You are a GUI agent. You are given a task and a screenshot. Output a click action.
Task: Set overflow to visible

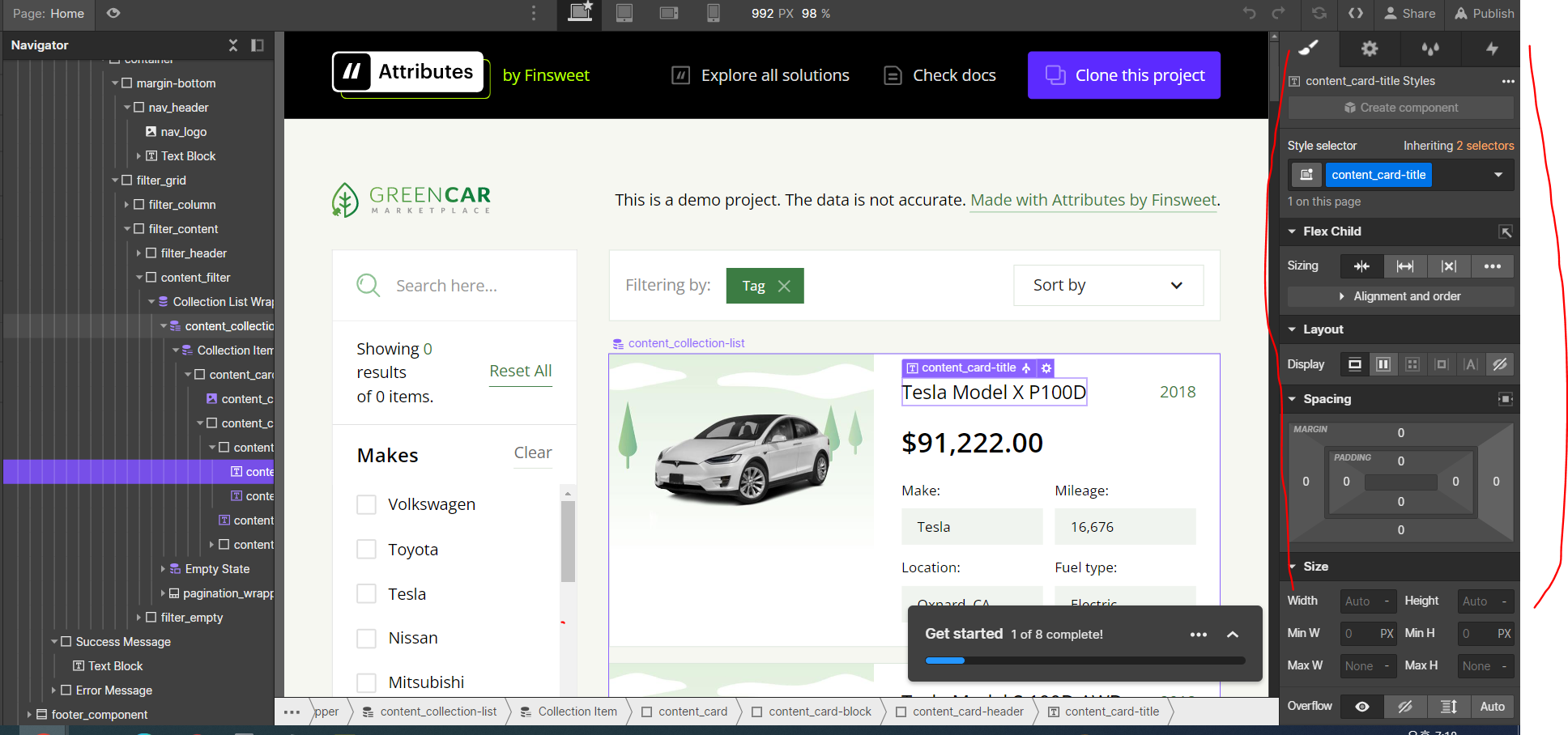[1362, 707]
